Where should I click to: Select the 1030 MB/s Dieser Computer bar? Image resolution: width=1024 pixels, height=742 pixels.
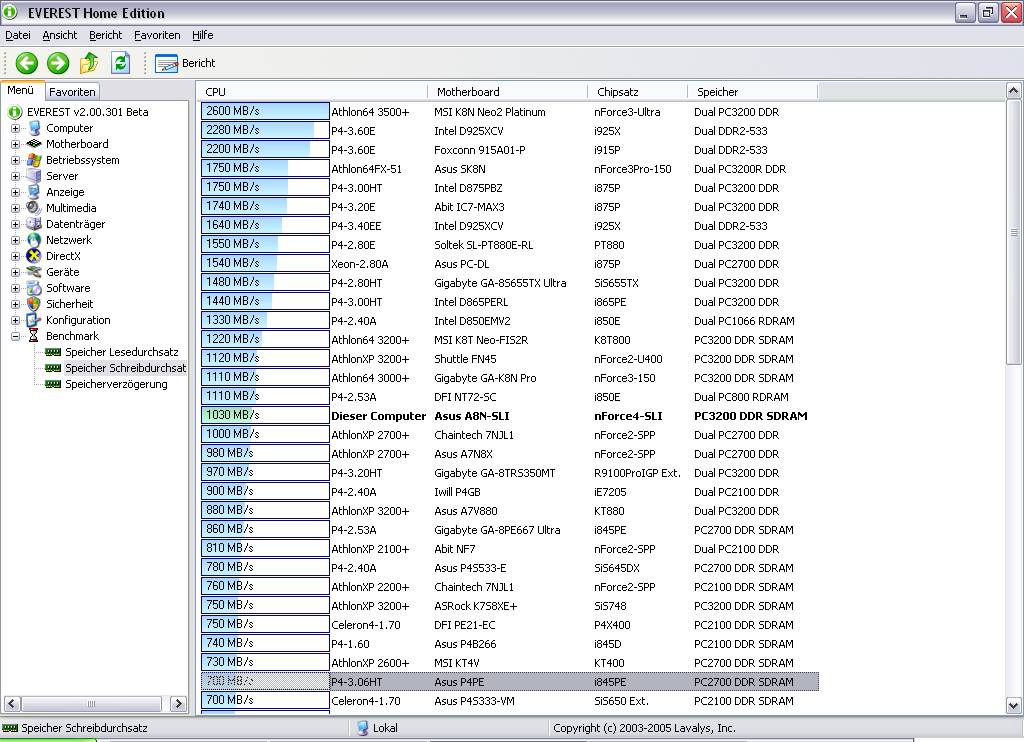tap(265, 415)
